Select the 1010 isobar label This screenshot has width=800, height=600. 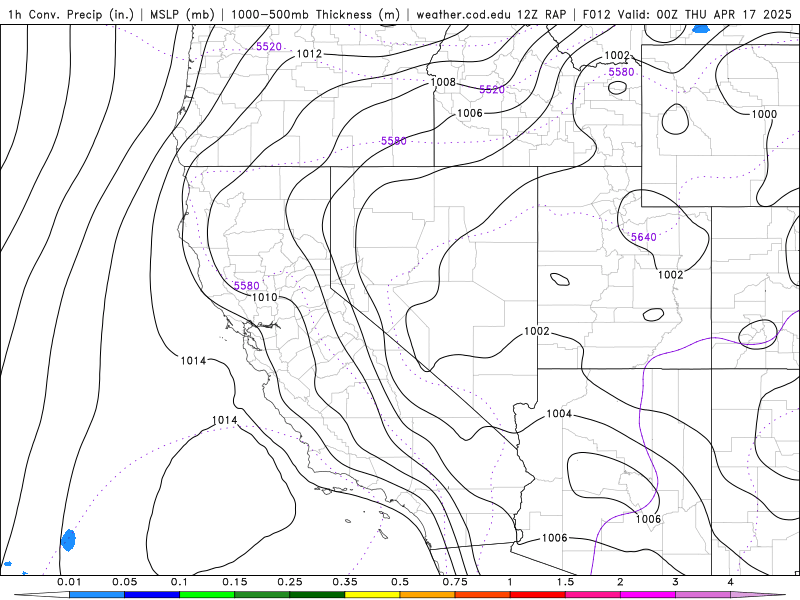pyautogui.click(x=265, y=297)
